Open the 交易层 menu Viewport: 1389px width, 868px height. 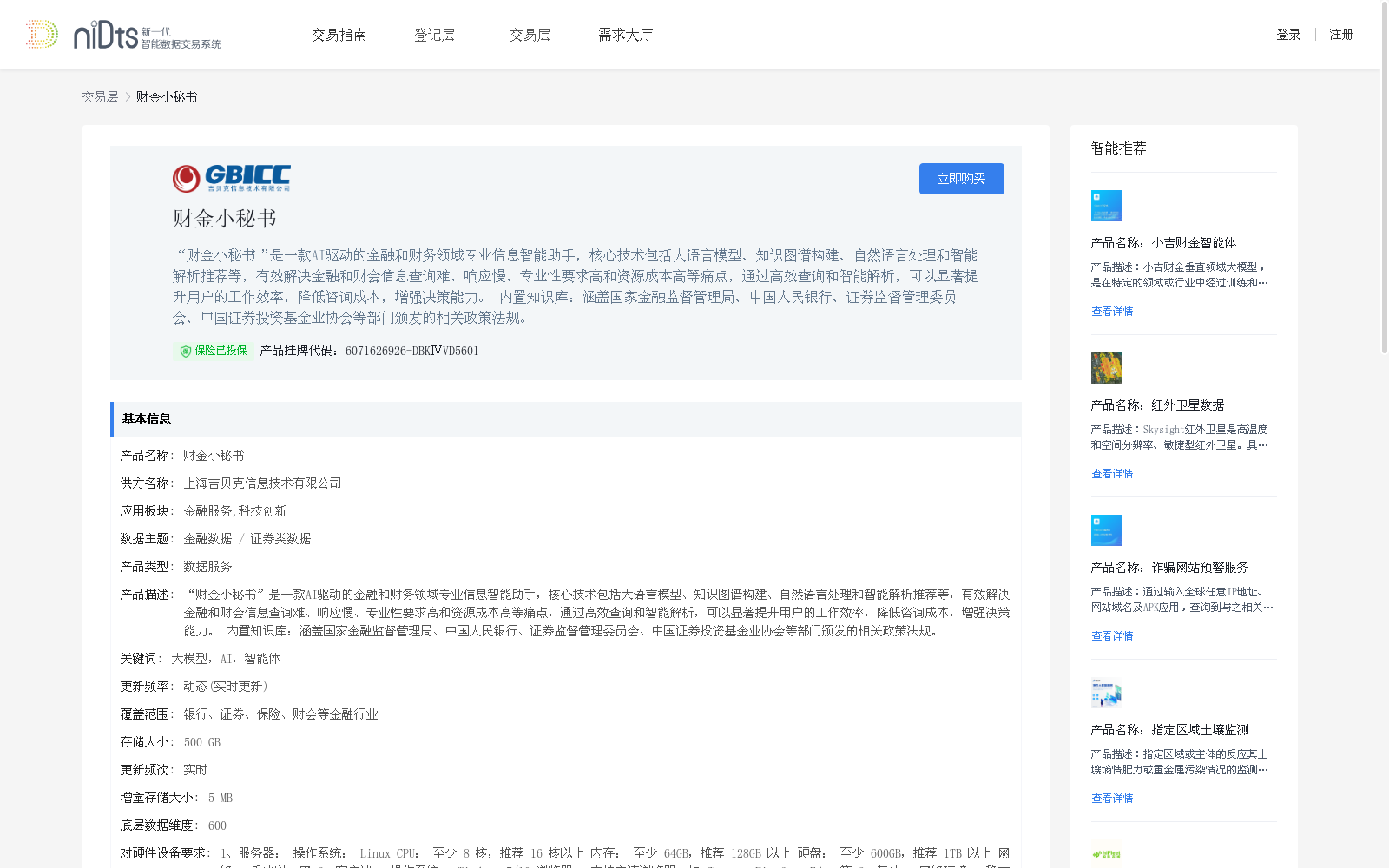(530, 35)
